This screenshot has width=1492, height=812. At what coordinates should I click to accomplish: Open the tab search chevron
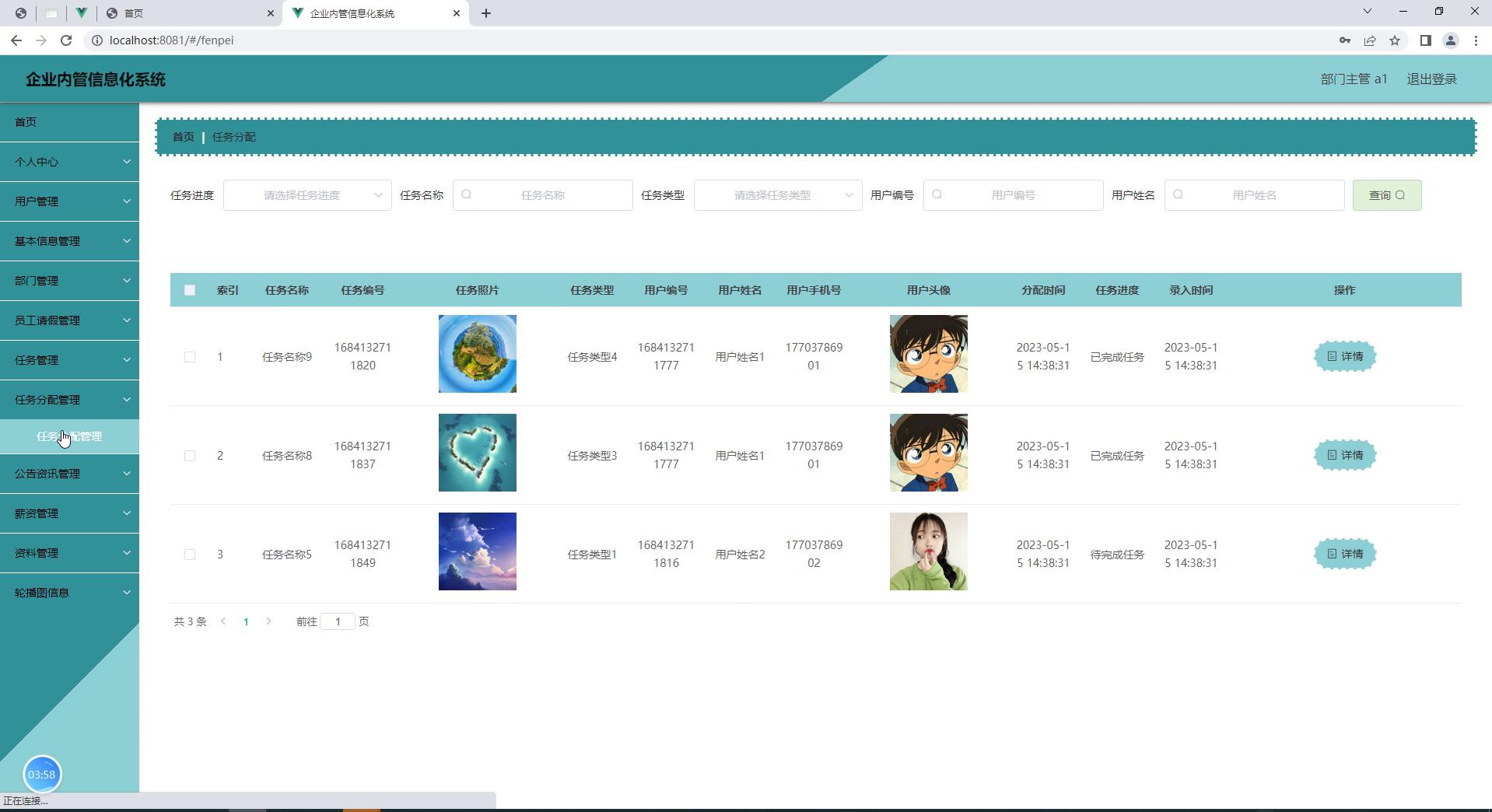coord(1367,12)
